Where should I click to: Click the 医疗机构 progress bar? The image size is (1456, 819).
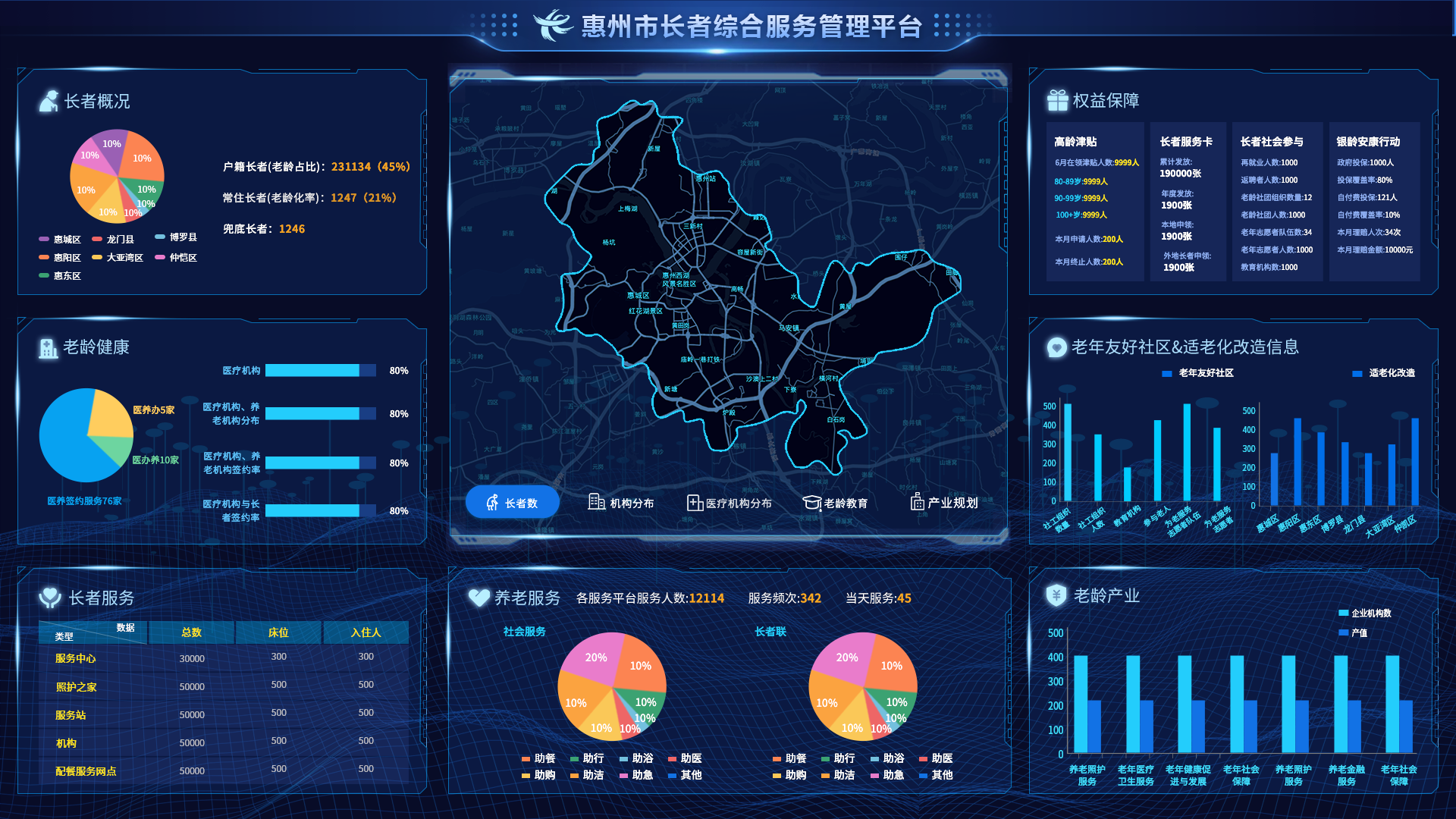click(320, 371)
